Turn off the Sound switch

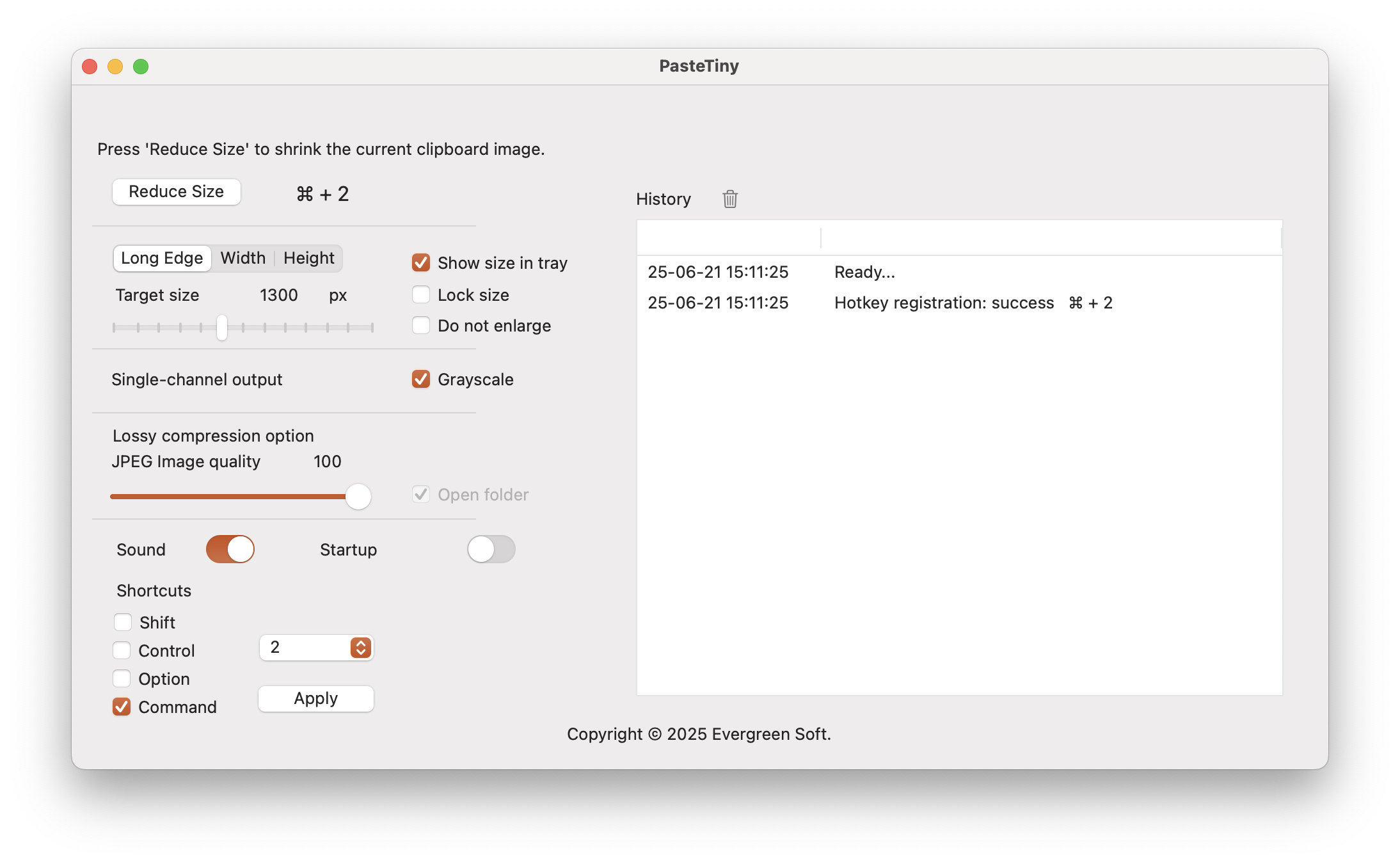[x=230, y=549]
